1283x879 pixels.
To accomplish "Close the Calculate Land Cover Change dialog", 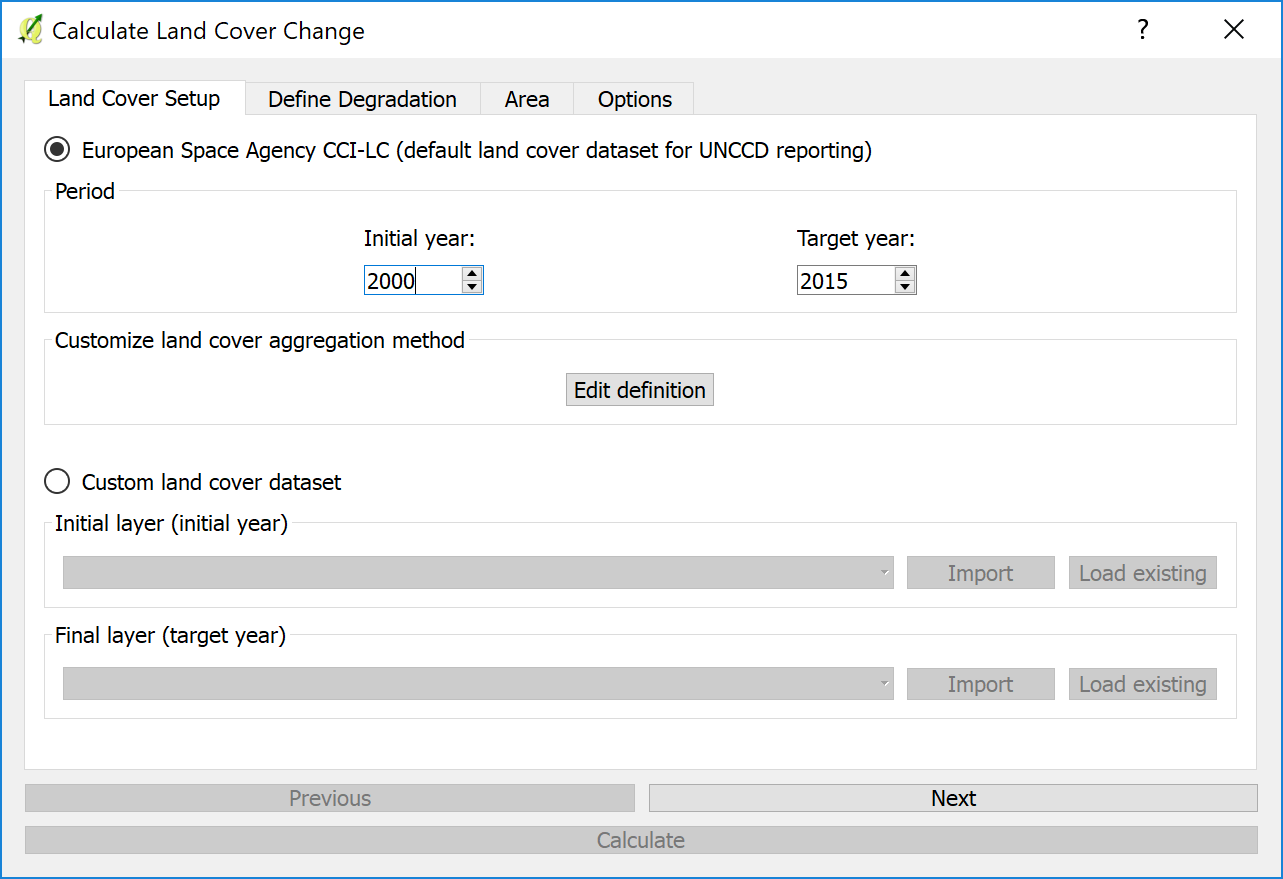I will [x=1234, y=30].
